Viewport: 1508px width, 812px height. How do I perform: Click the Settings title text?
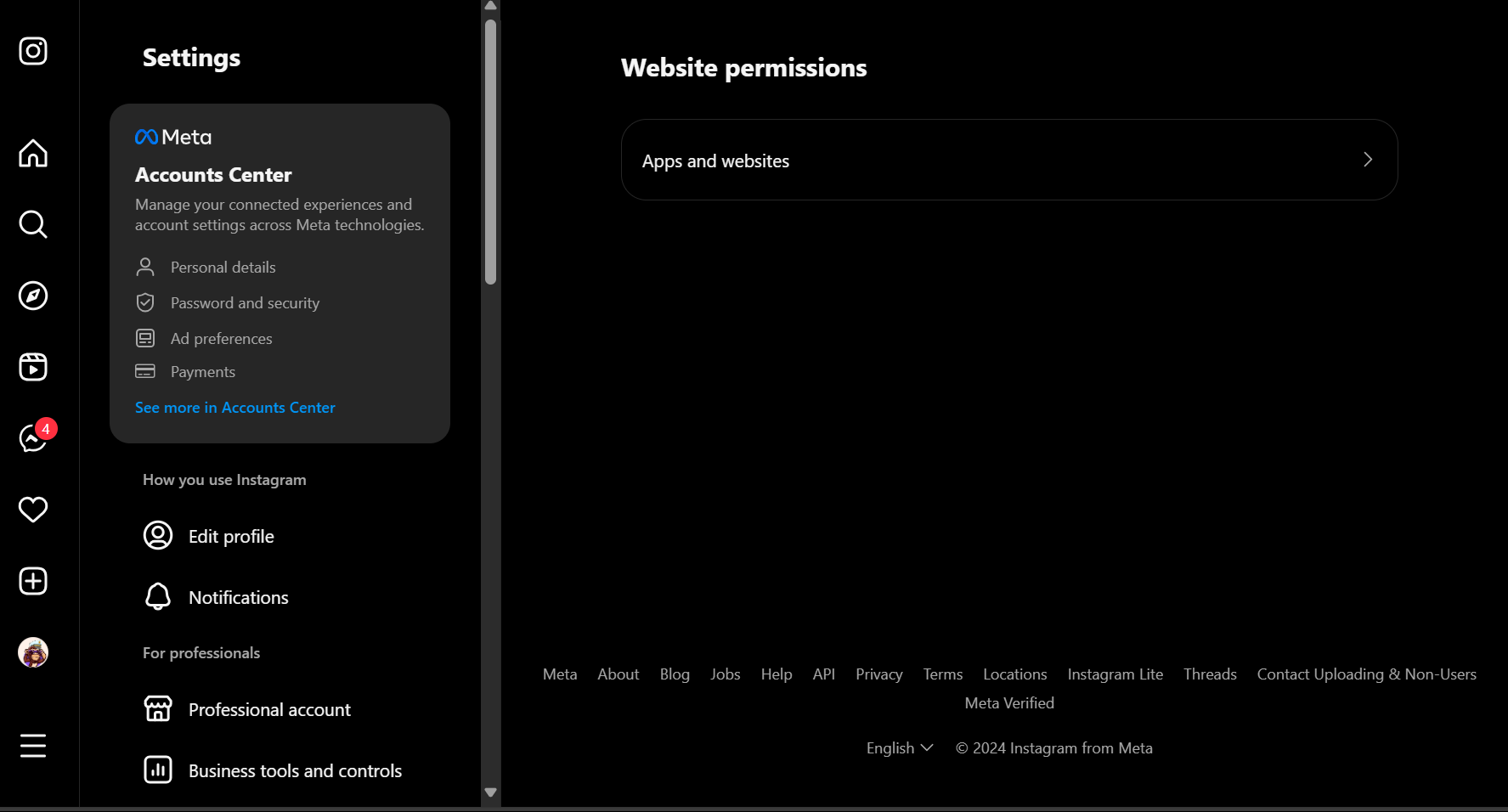[x=191, y=58]
